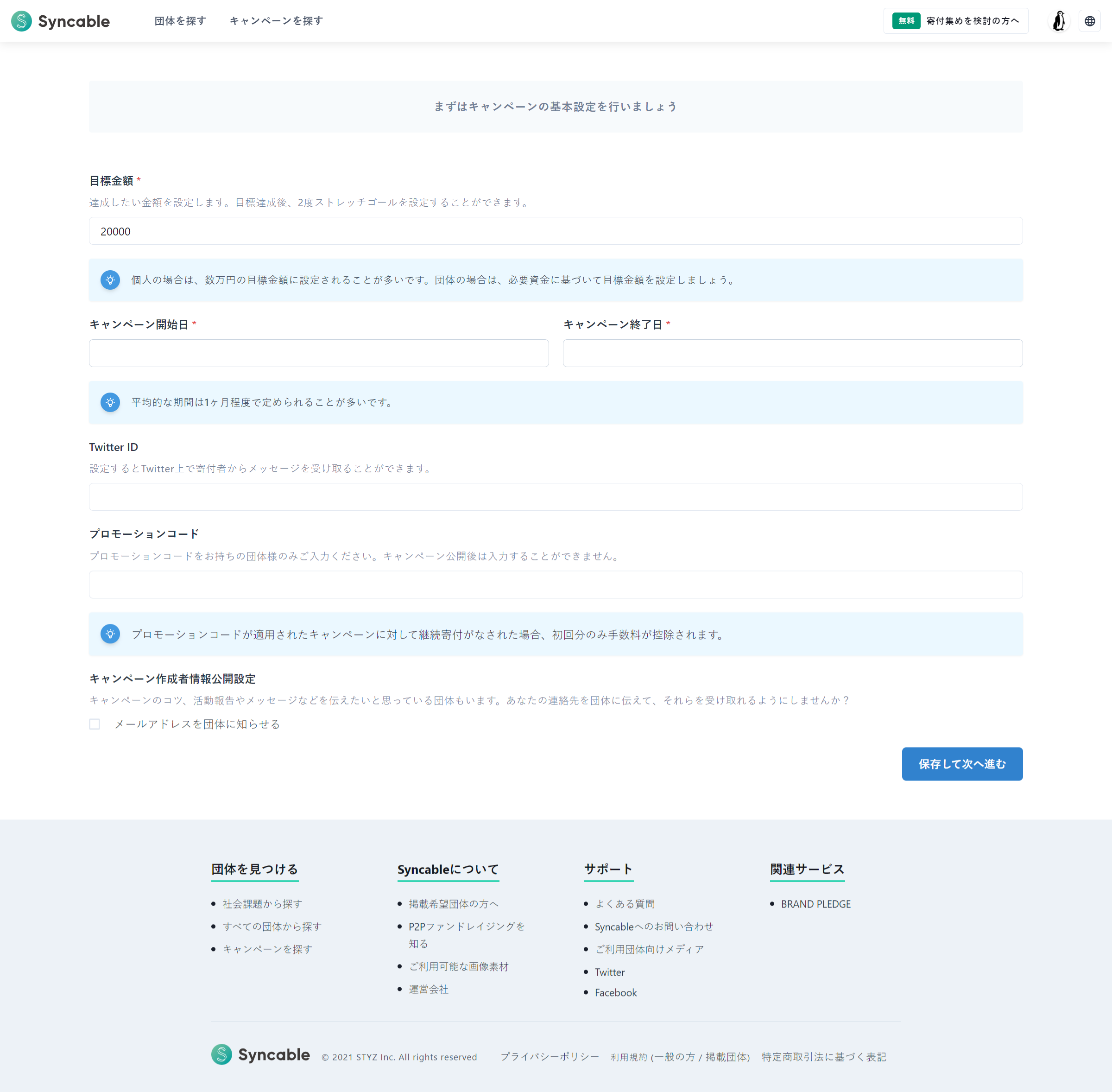Open the Twitter footer link
This screenshot has height=1092, width=1112.
pos(610,972)
